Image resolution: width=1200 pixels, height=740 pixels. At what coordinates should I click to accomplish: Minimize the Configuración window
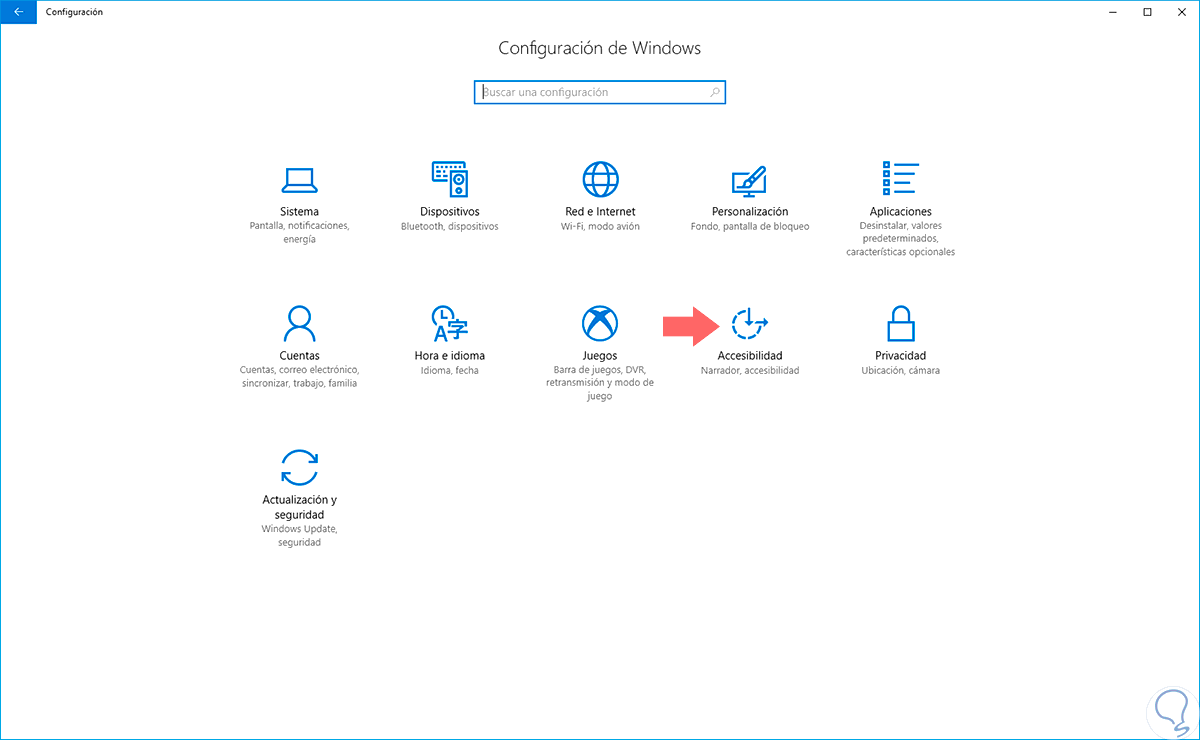point(1115,12)
